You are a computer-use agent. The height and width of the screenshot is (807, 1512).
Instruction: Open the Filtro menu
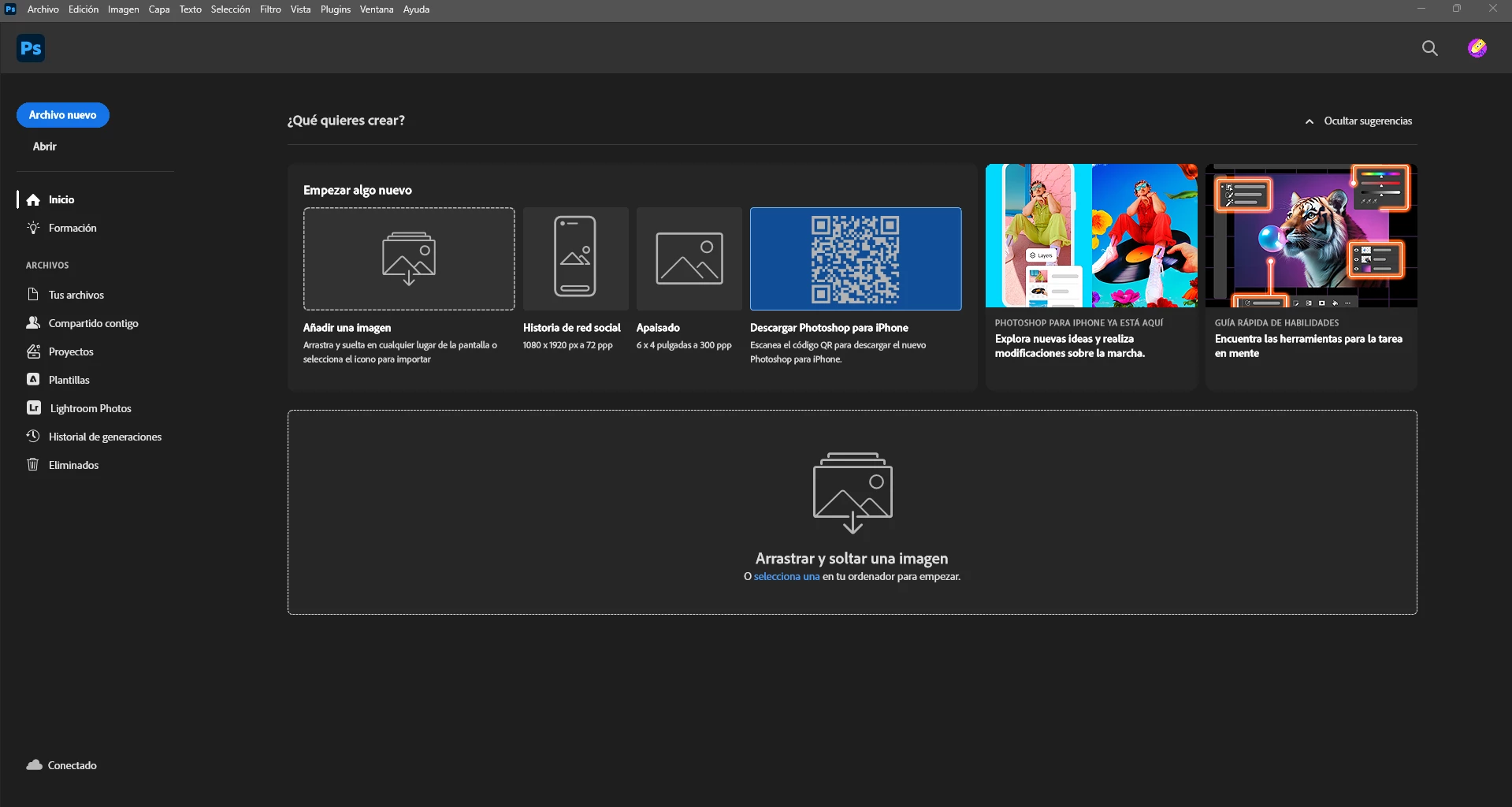point(270,9)
